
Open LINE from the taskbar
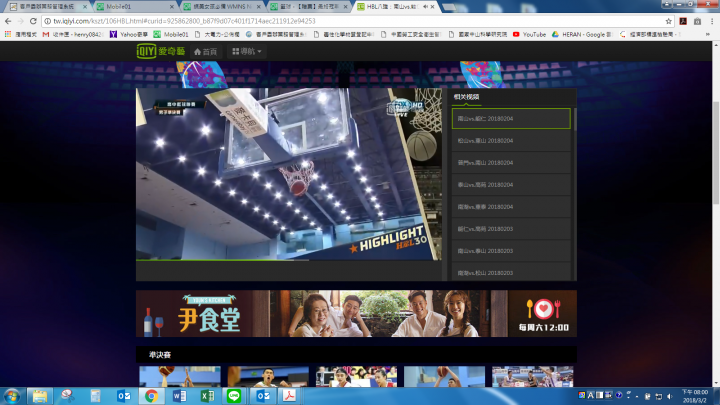coord(234,396)
